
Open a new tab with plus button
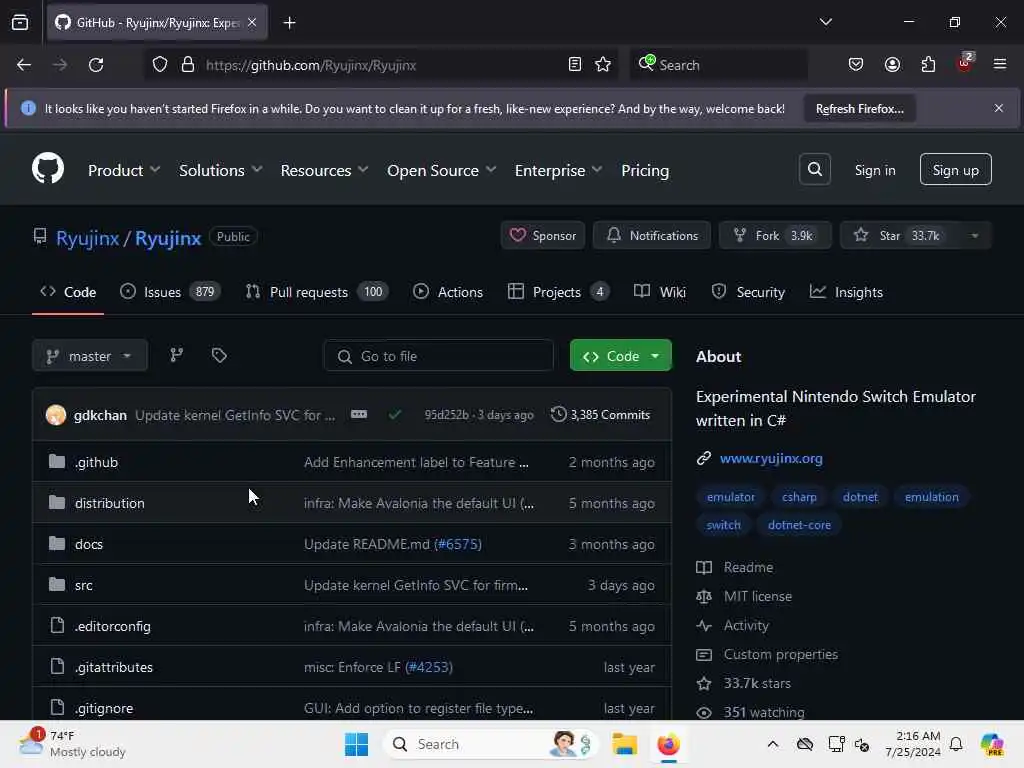click(289, 23)
